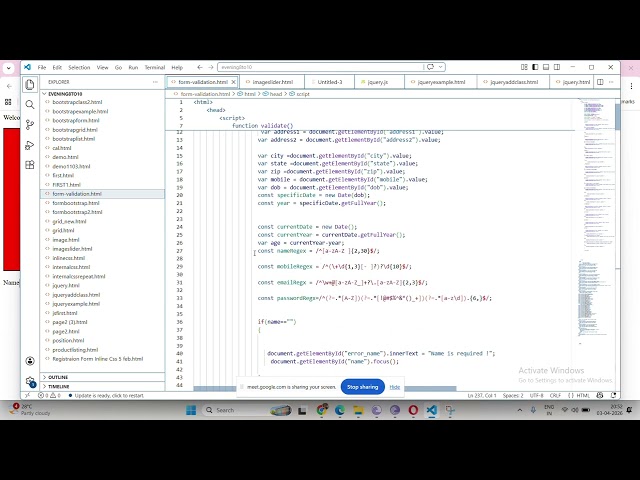Screen dimensions: 640x480
Task: Click errors and warnings status count
Action: (49, 396)
